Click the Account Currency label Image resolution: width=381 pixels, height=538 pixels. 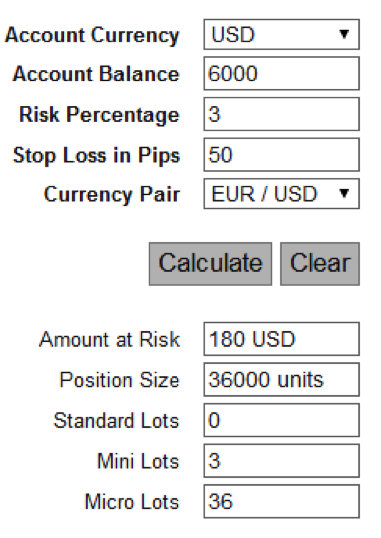click(x=92, y=36)
